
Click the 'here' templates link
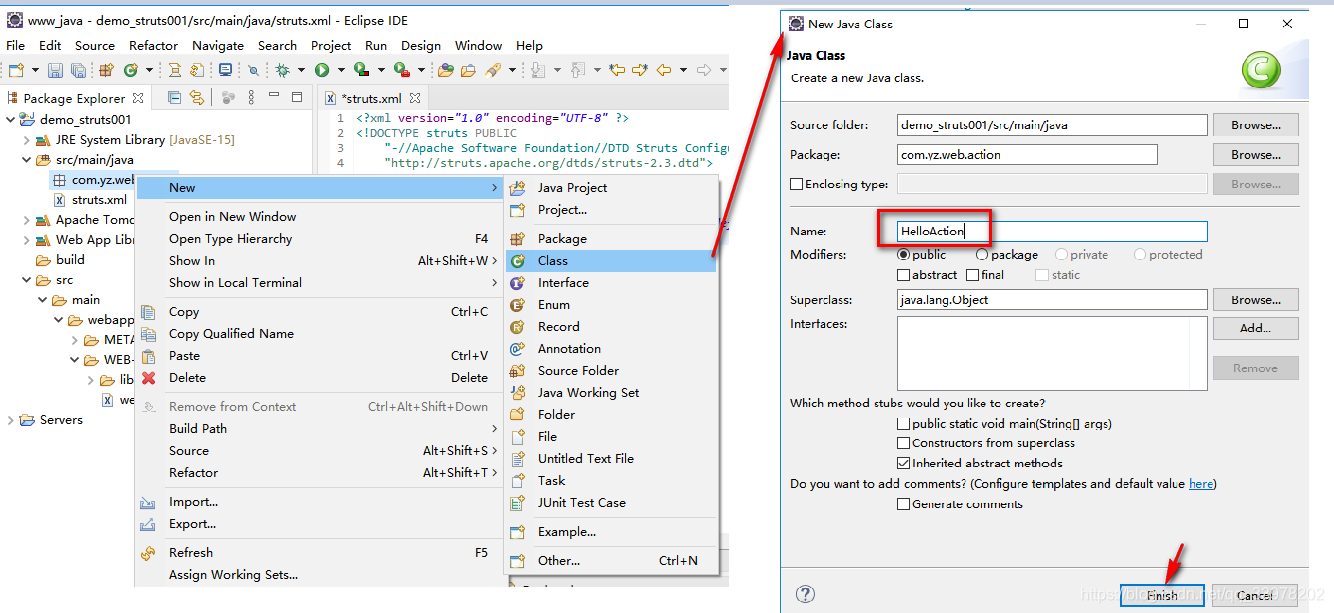point(1201,484)
